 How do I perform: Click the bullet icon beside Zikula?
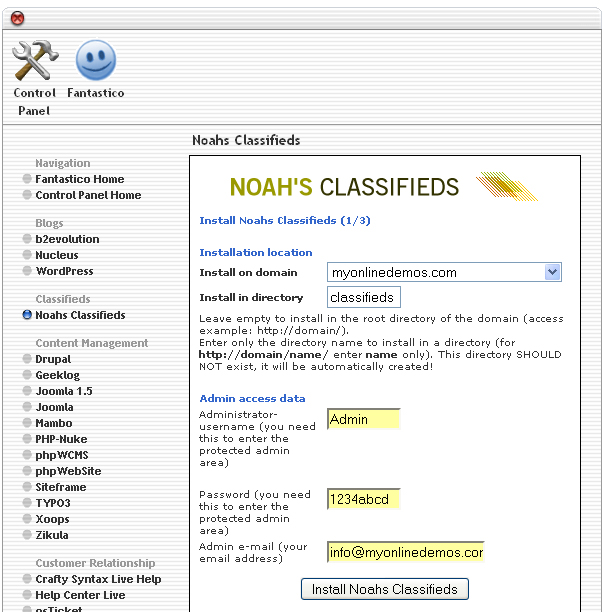tap(27, 535)
